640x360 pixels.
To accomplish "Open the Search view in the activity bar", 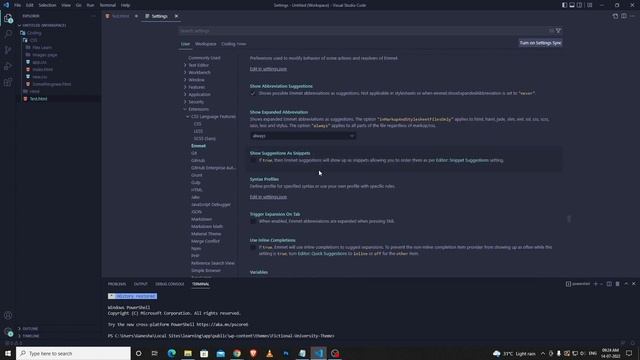I will [8, 34].
